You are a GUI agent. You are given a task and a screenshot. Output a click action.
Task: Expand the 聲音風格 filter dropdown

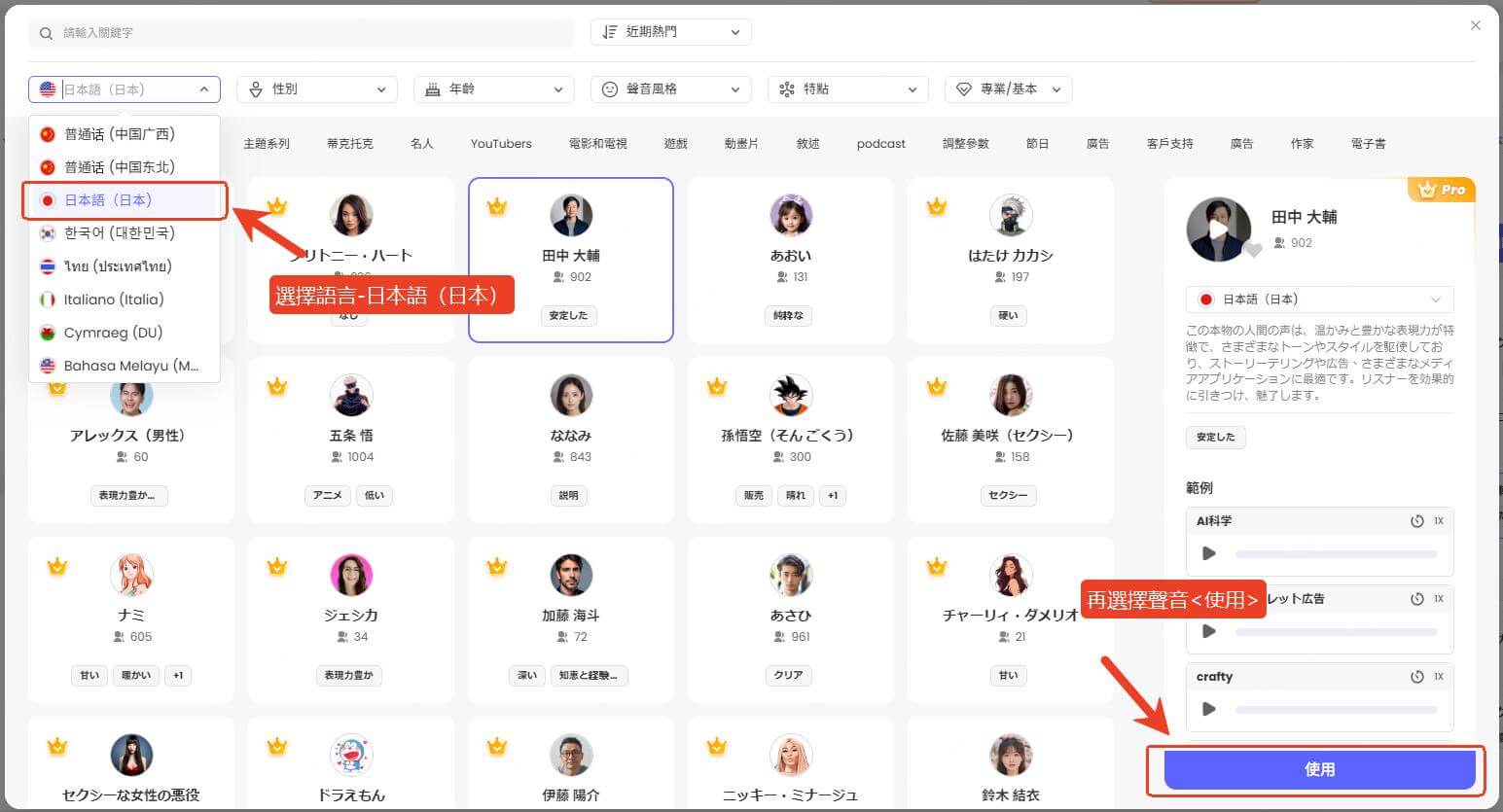(670, 89)
